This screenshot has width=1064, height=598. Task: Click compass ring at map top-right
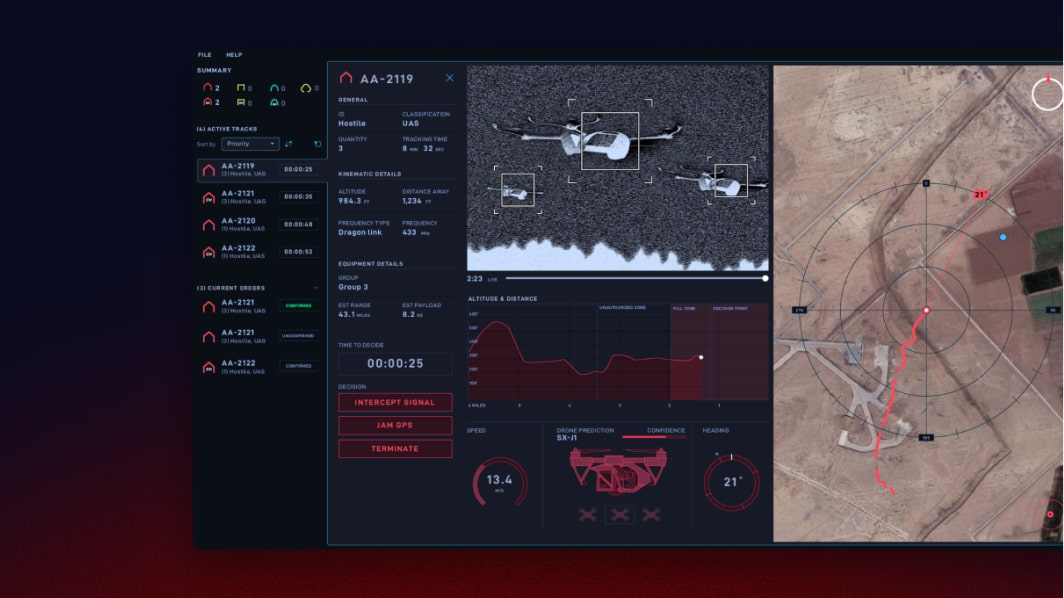[1048, 94]
